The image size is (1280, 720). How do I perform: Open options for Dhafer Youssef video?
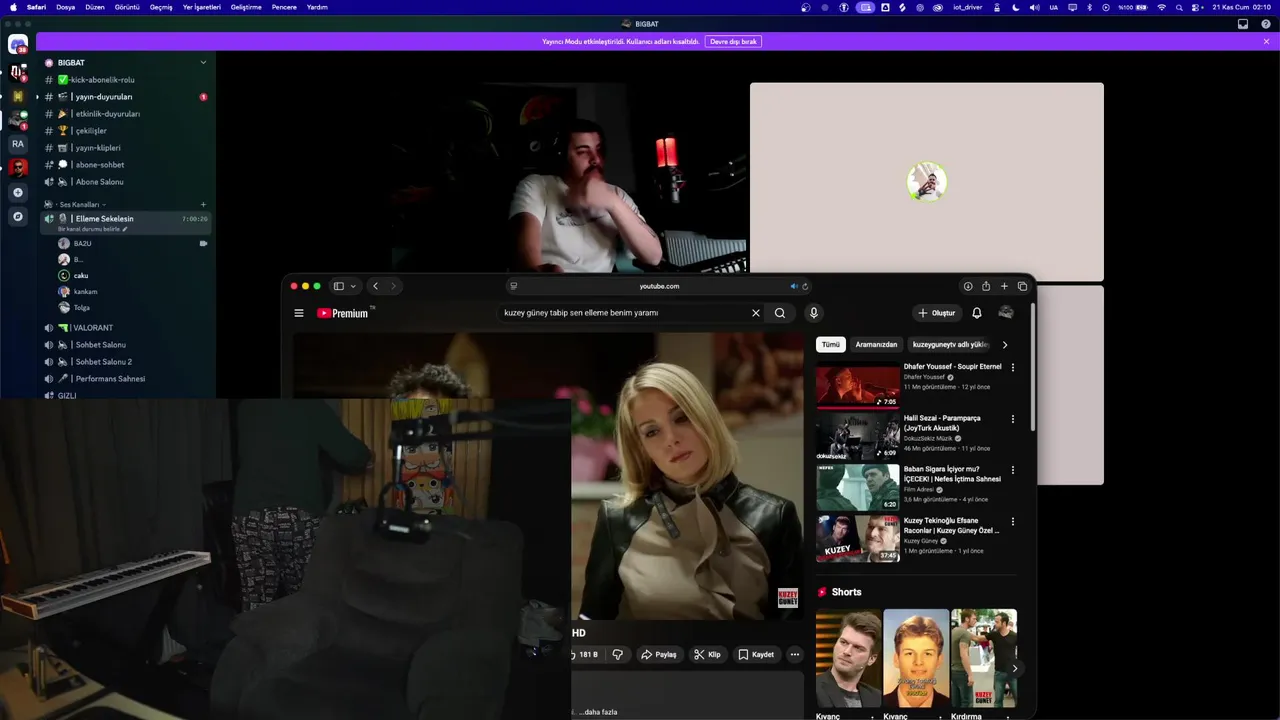click(x=1012, y=367)
